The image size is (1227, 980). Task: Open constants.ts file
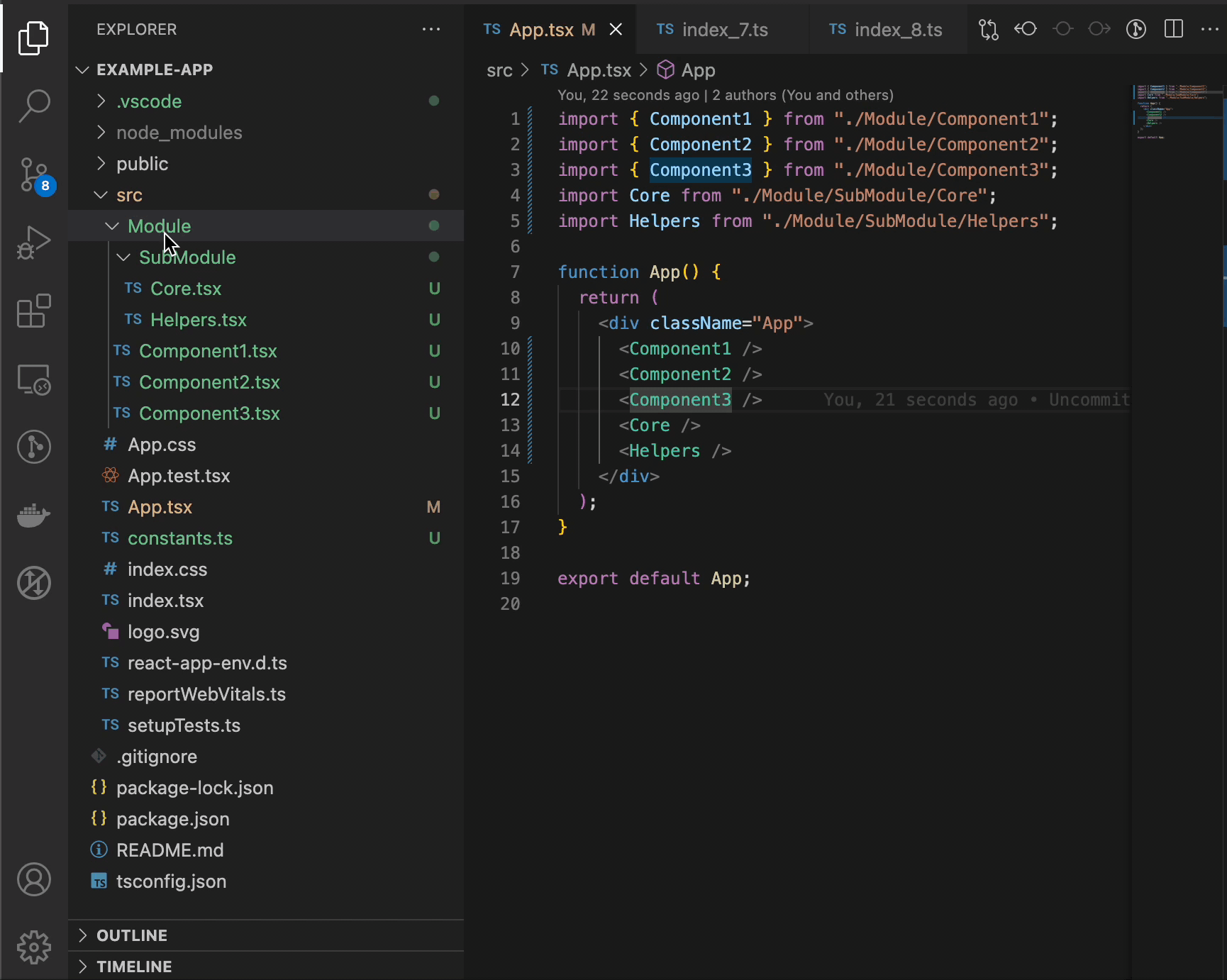point(266,538)
